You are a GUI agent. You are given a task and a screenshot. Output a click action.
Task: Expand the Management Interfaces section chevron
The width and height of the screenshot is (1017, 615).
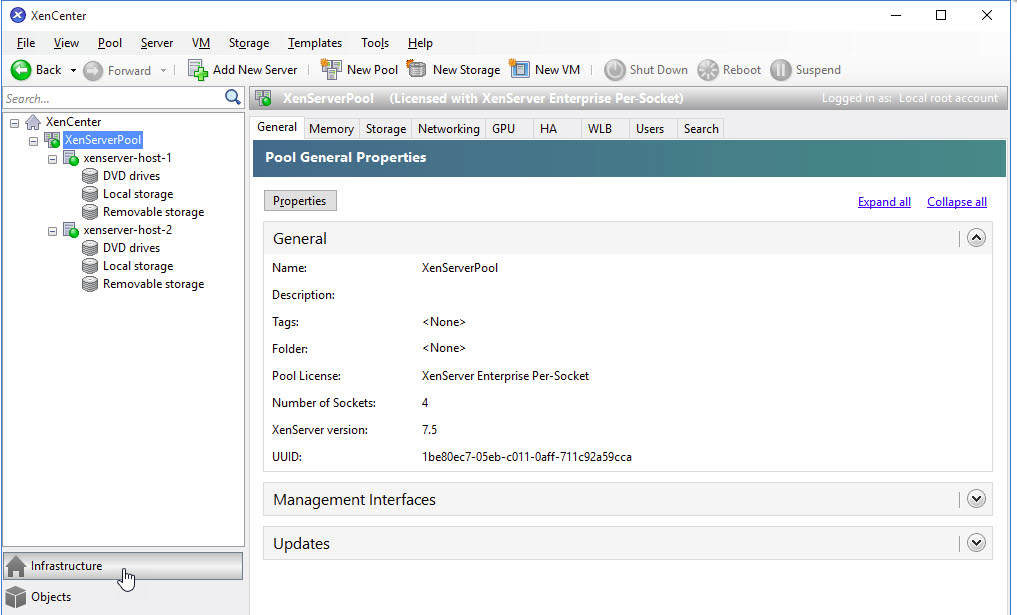click(976, 499)
